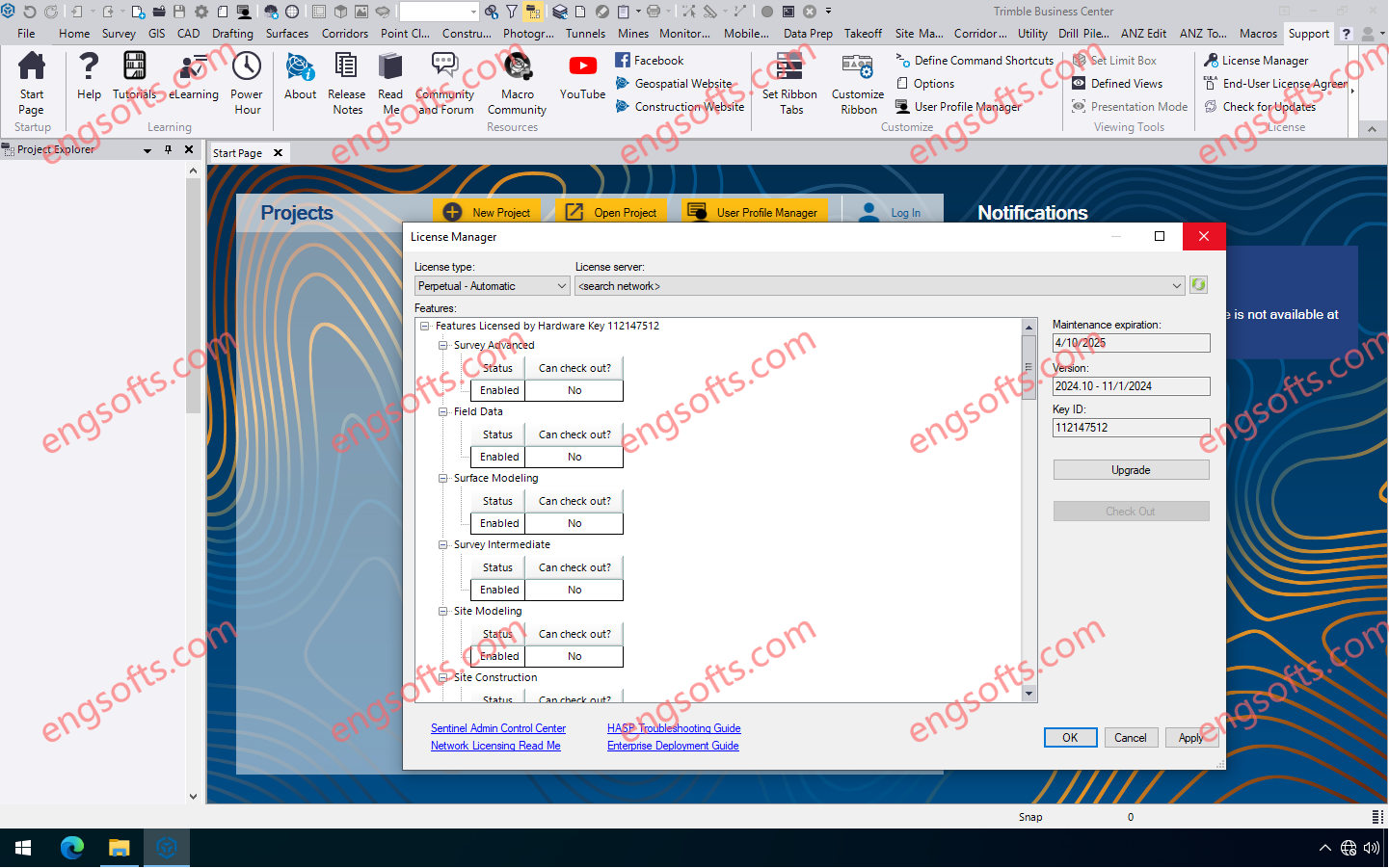Open Network Licensing Read Me link
Screen dimensions: 1389x868
point(495,746)
